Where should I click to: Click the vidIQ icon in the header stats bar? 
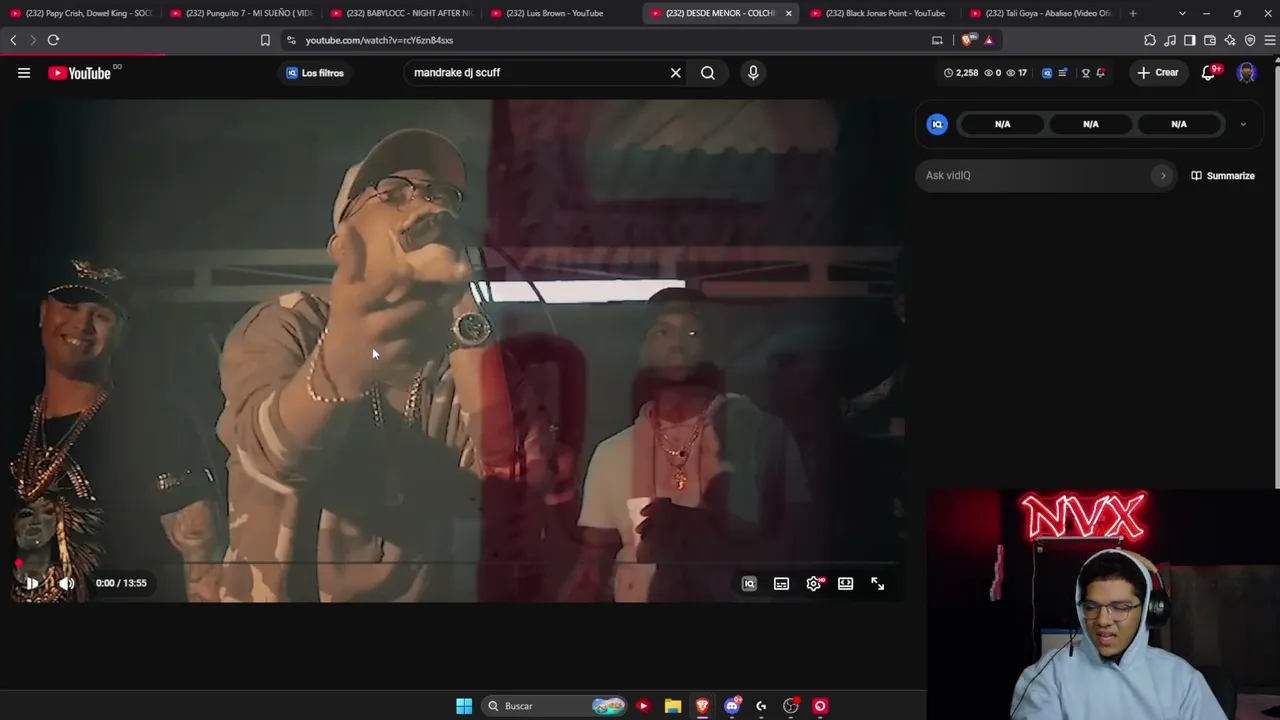click(x=1047, y=73)
